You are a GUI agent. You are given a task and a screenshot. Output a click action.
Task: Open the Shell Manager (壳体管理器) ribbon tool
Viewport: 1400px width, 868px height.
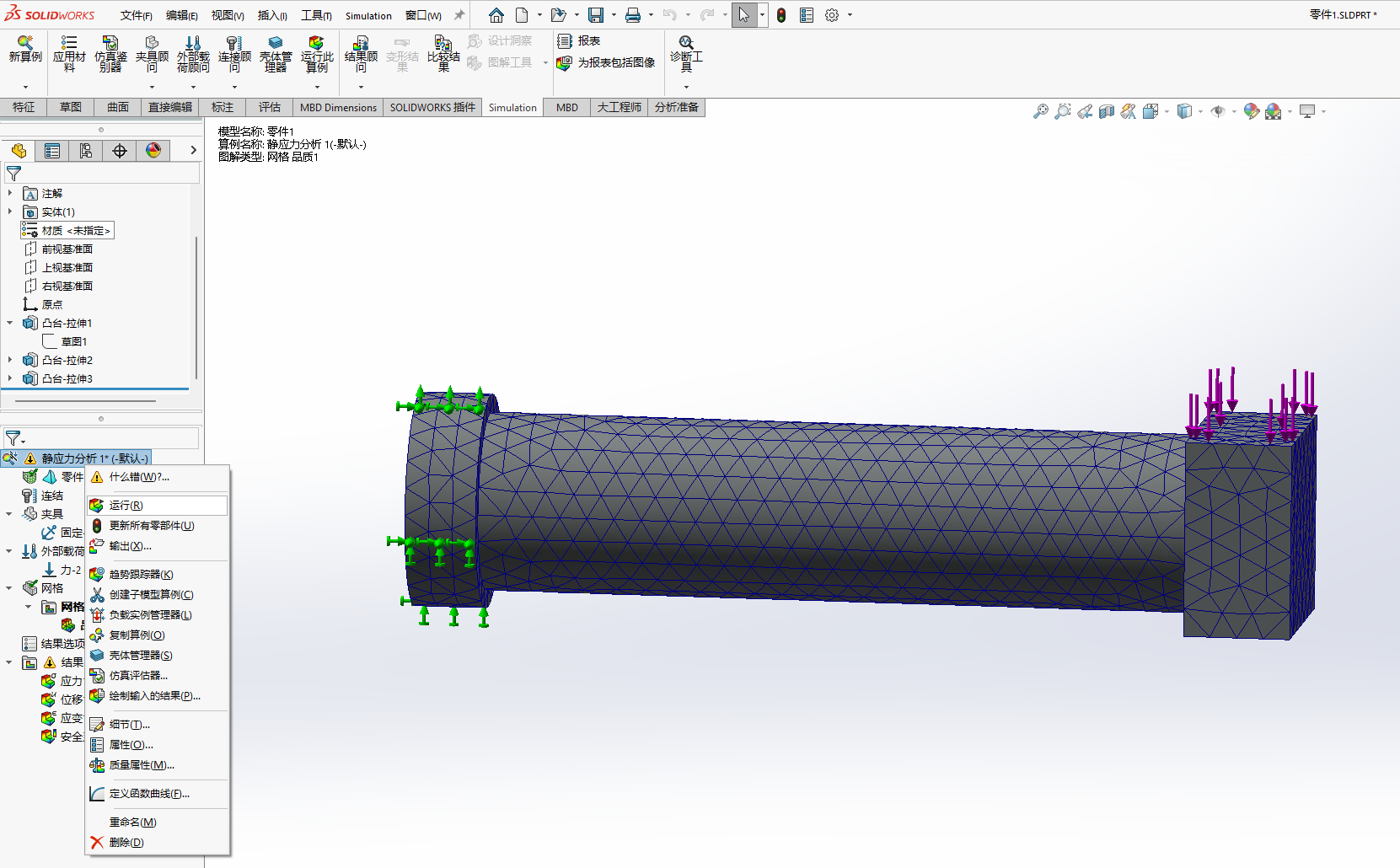click(276, 55)
